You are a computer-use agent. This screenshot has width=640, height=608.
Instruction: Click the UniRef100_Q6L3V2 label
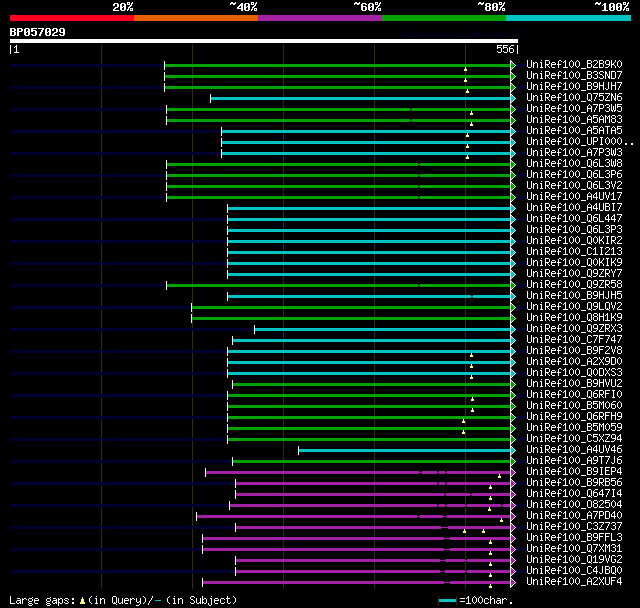(574, 186)
